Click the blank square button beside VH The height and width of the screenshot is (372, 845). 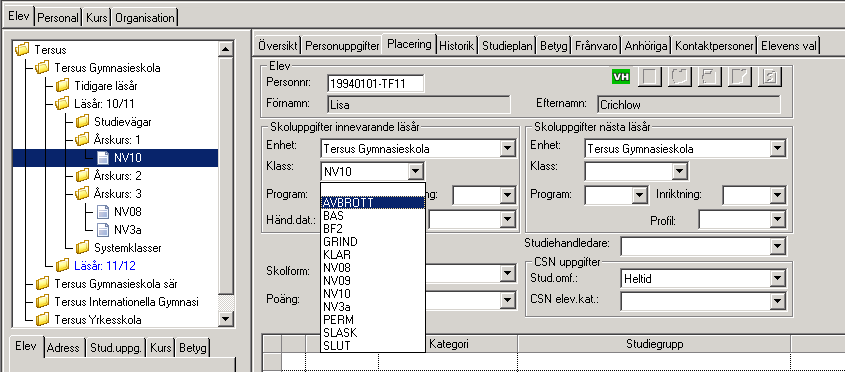pyautogui.click(x=650, y=77)
